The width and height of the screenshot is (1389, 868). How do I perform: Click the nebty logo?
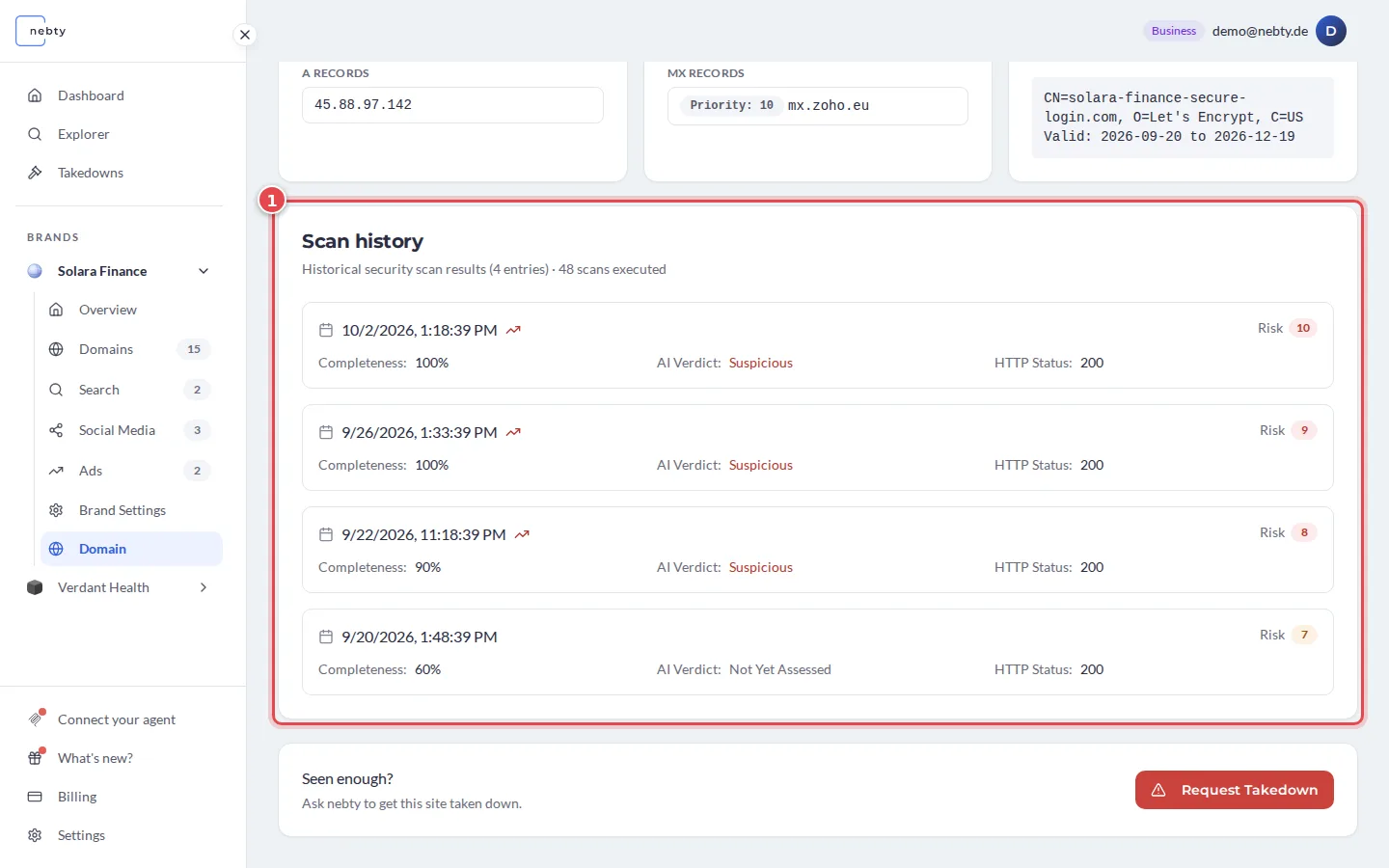click(42, 31)
